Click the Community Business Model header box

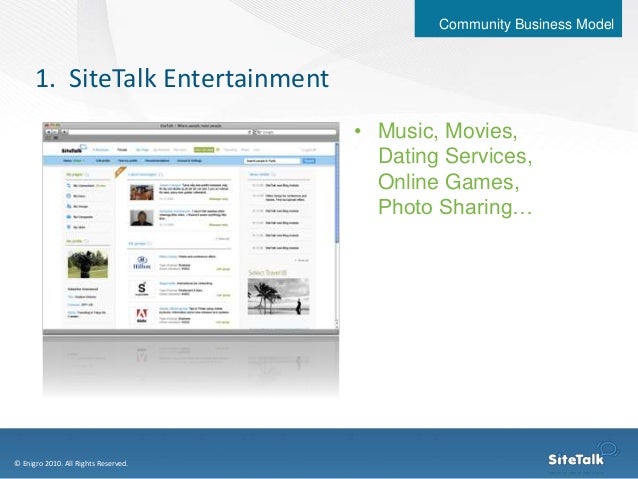(x=518, y=19)
